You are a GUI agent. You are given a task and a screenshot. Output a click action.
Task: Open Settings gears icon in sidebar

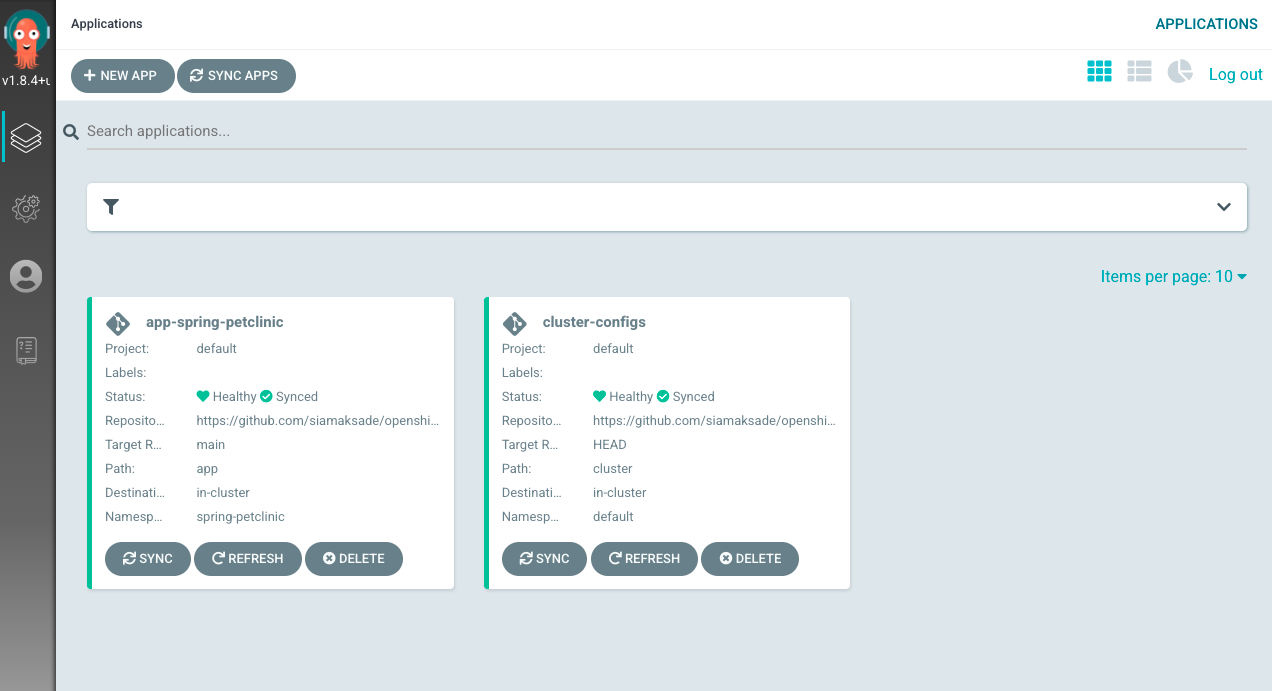26,207
